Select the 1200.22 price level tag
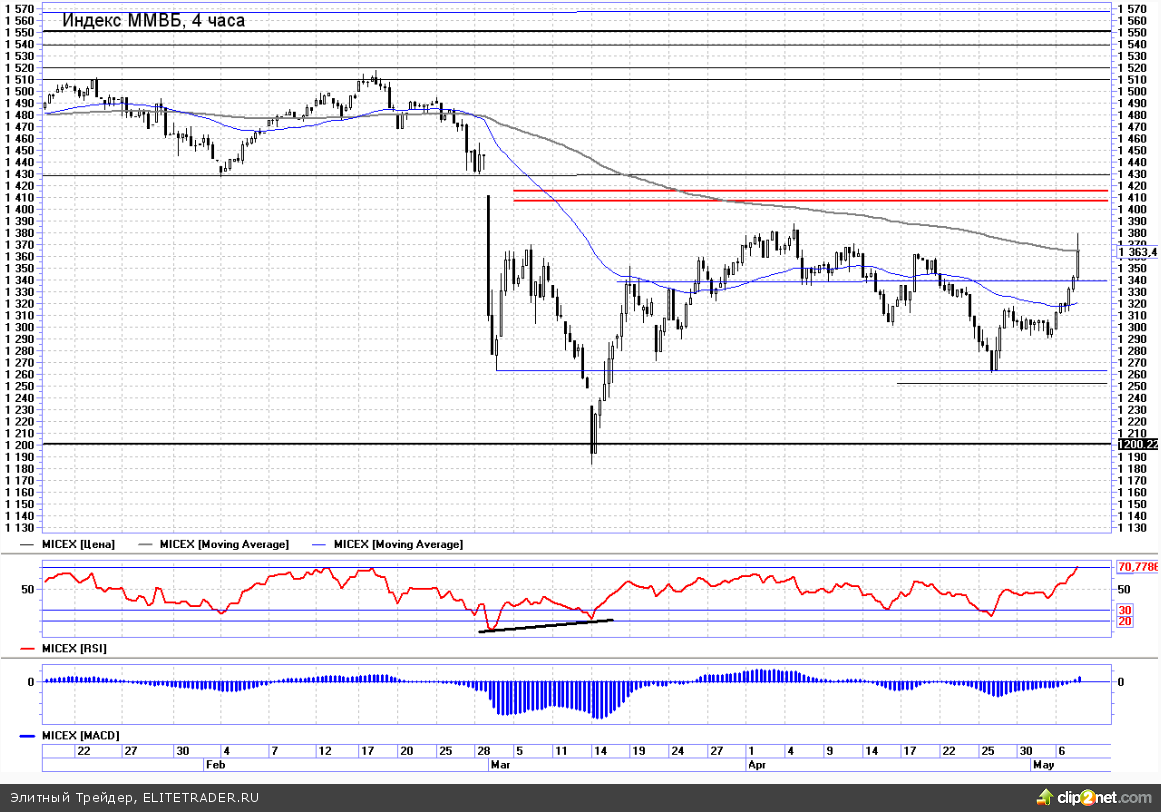This screenshot has height=812, width=1161. click(x=1138, y=444)
